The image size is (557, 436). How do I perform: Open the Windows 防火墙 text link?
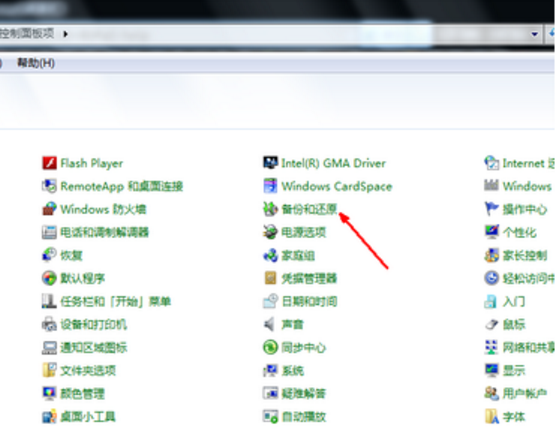[103, 209]
